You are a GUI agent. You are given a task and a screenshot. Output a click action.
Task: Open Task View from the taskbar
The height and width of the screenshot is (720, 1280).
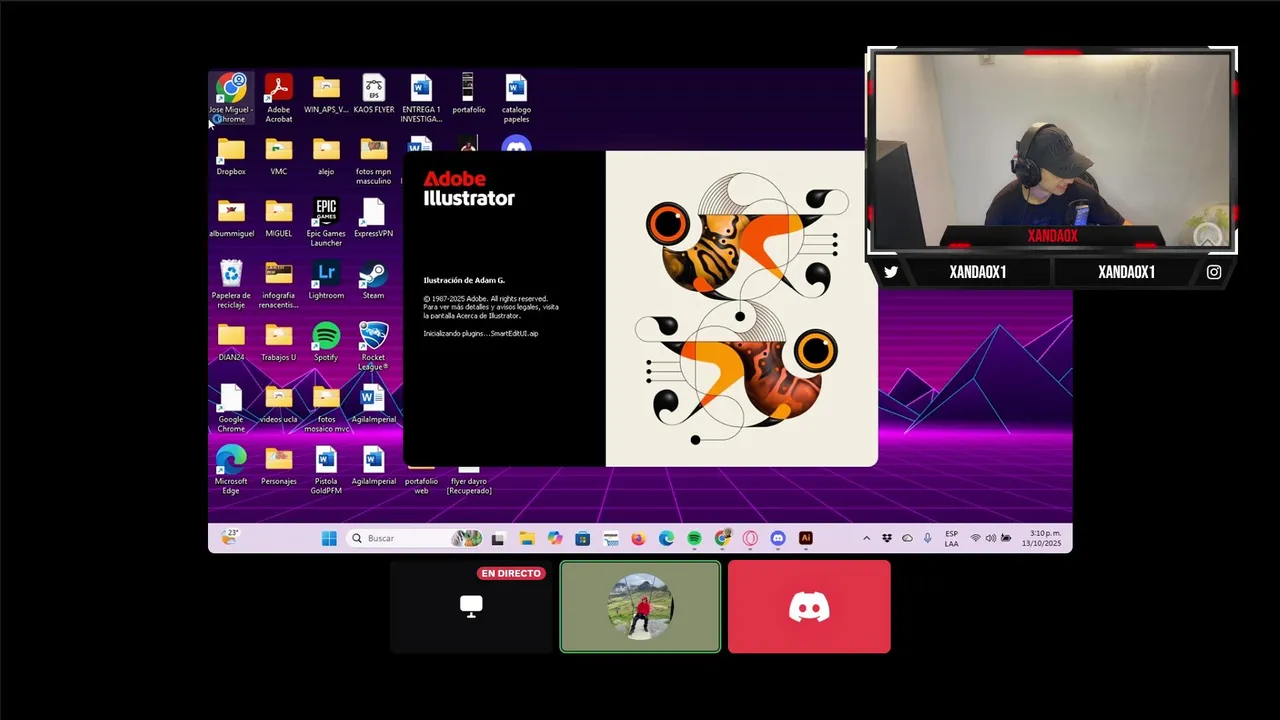click(498, 538)
